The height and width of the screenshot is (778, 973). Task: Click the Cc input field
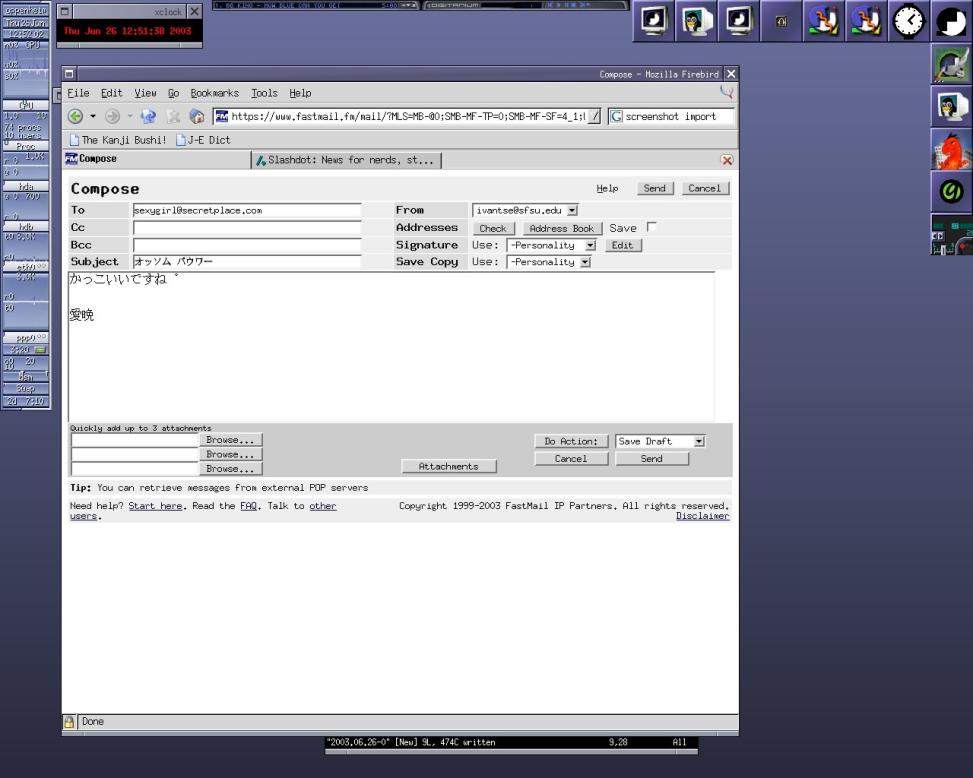246,228
